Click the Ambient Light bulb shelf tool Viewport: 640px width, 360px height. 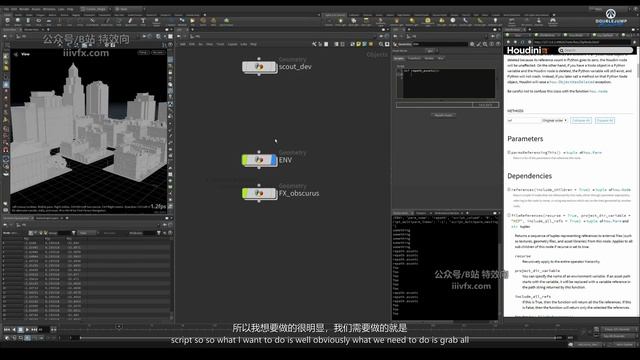tap(495, 20)
